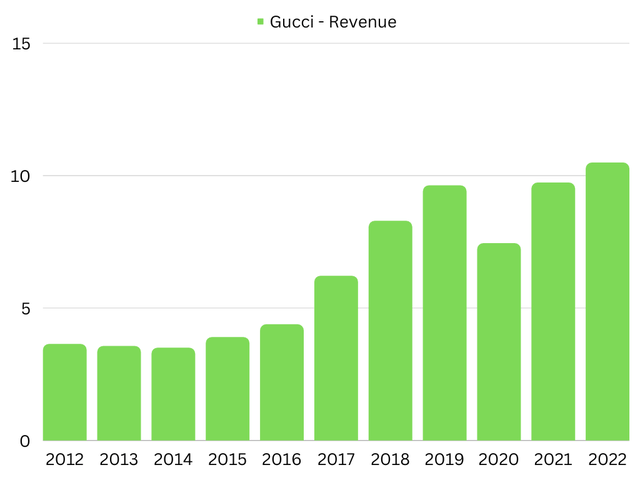Select the 2020 revenue bar
This screenshot has width=640, height=480.
(x=499, y=342)
